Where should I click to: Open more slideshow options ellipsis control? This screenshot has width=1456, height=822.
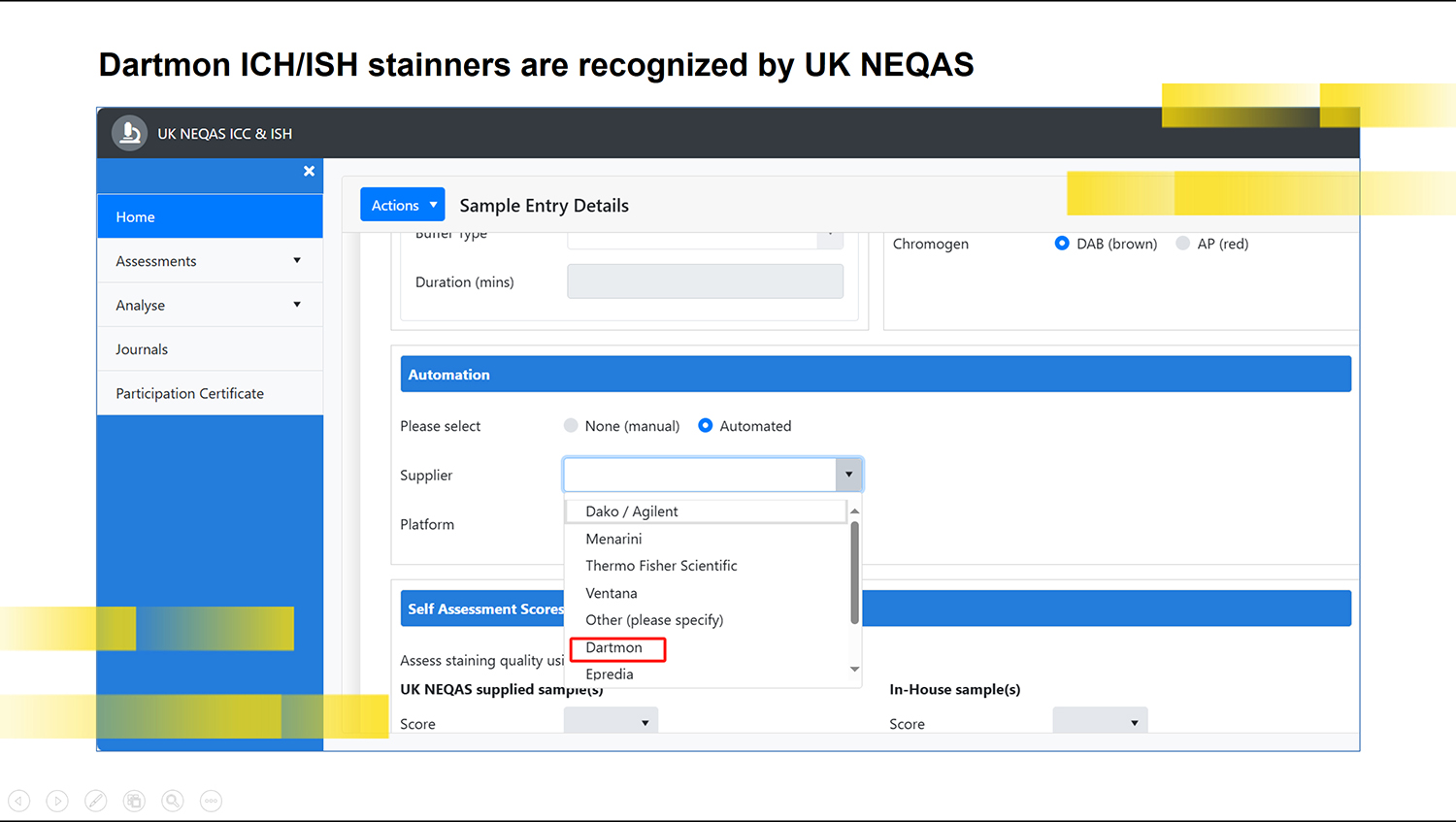211,801
